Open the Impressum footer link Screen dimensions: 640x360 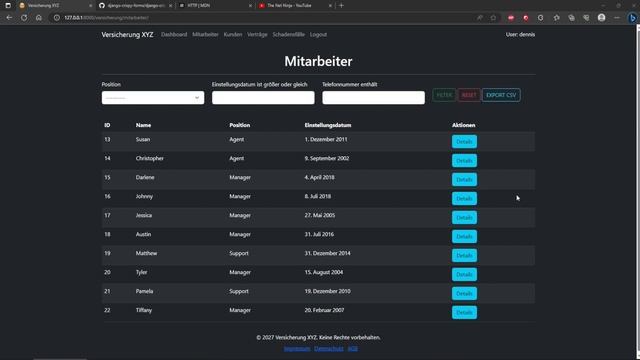(297, 349)
